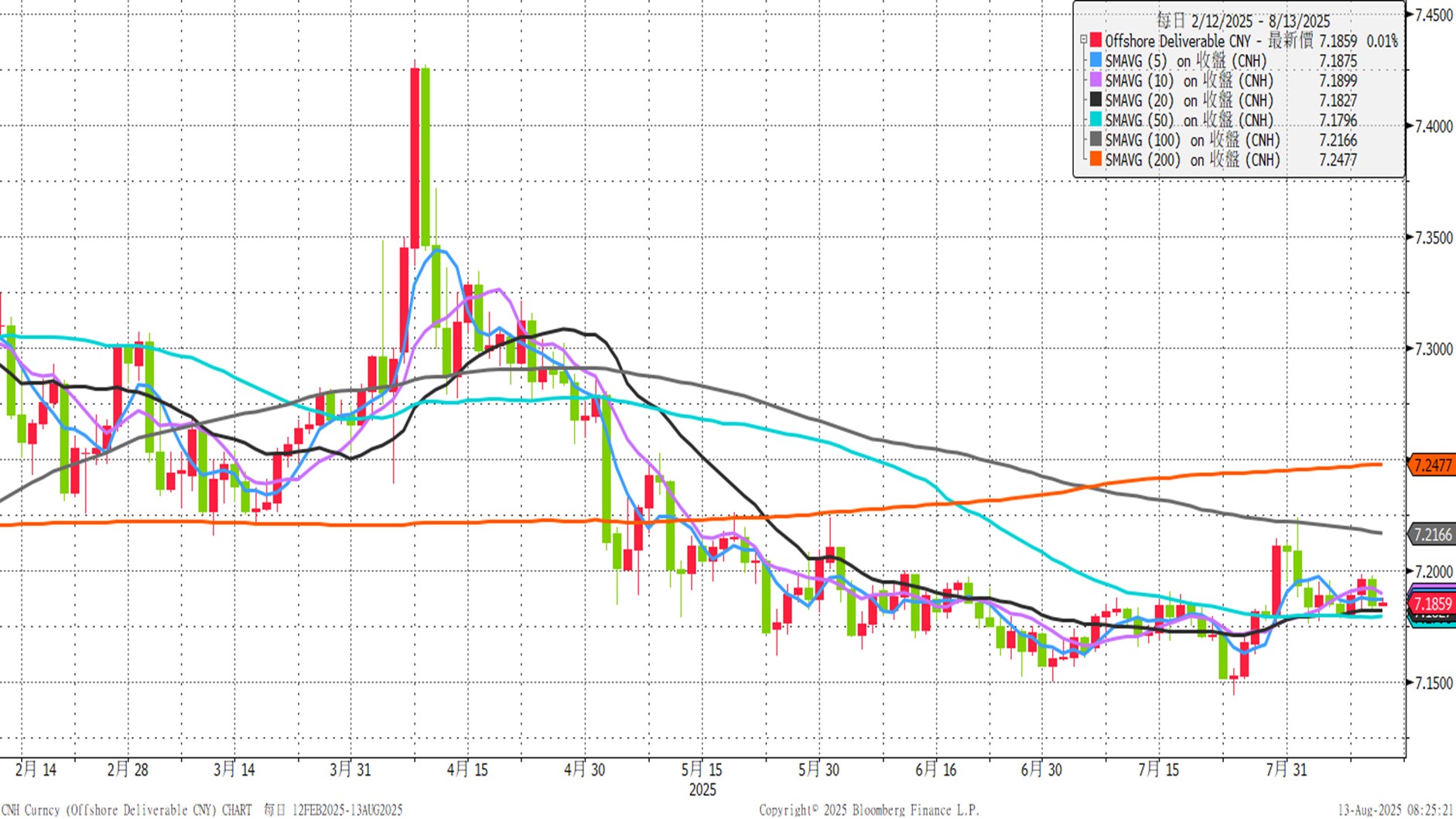
Task: Click the 7月 31 date axis label
Action: tap(1287, 769)
